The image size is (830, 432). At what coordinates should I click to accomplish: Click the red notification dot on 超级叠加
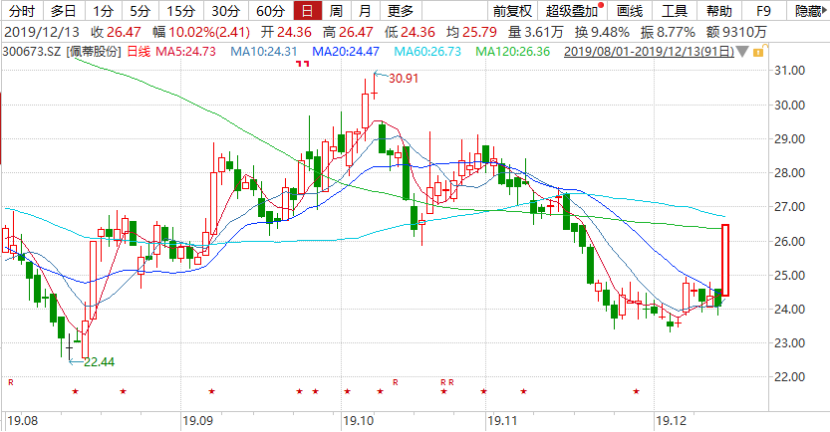coord(601,6)
